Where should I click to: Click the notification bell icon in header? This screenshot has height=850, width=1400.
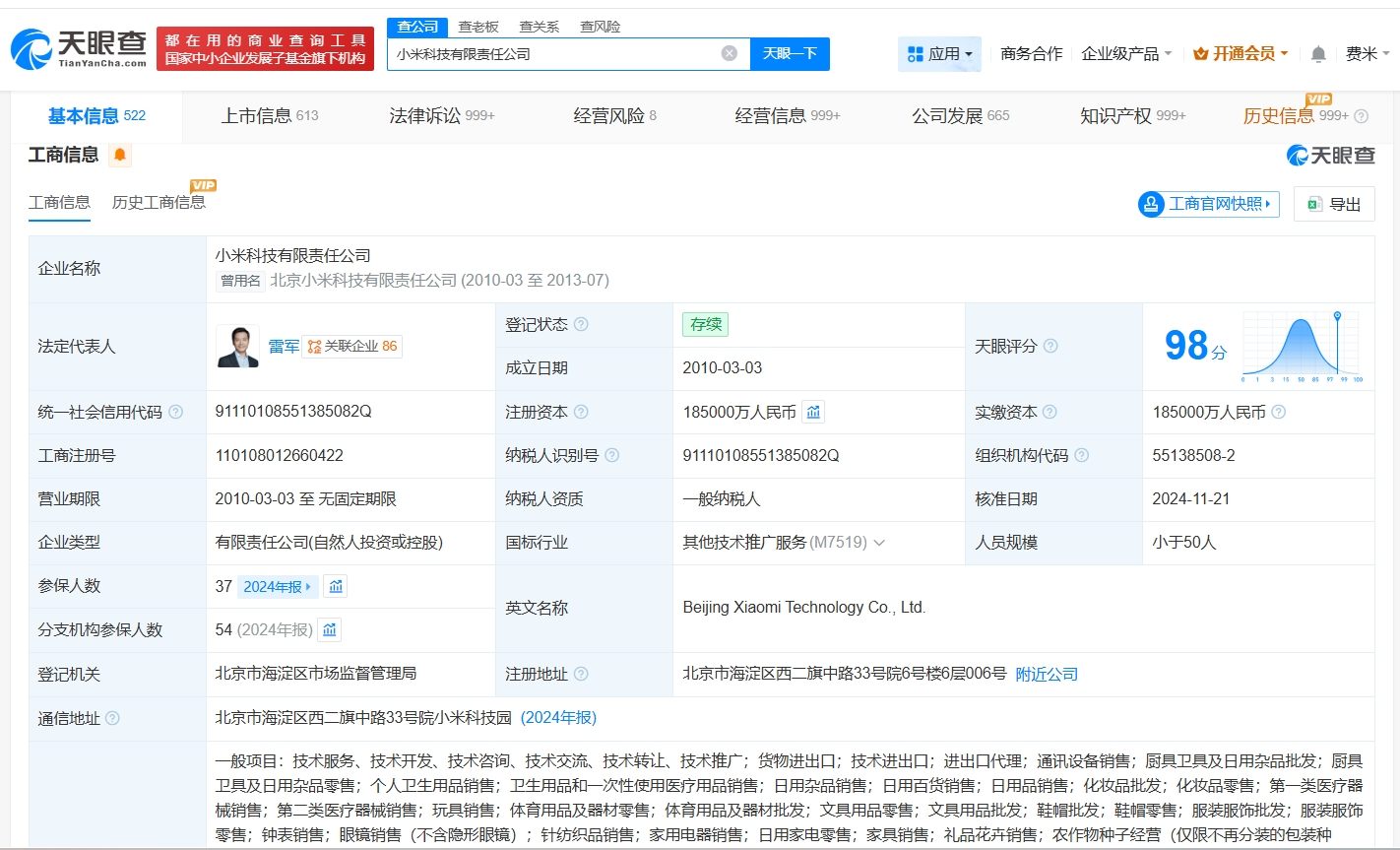(1318, 54)
